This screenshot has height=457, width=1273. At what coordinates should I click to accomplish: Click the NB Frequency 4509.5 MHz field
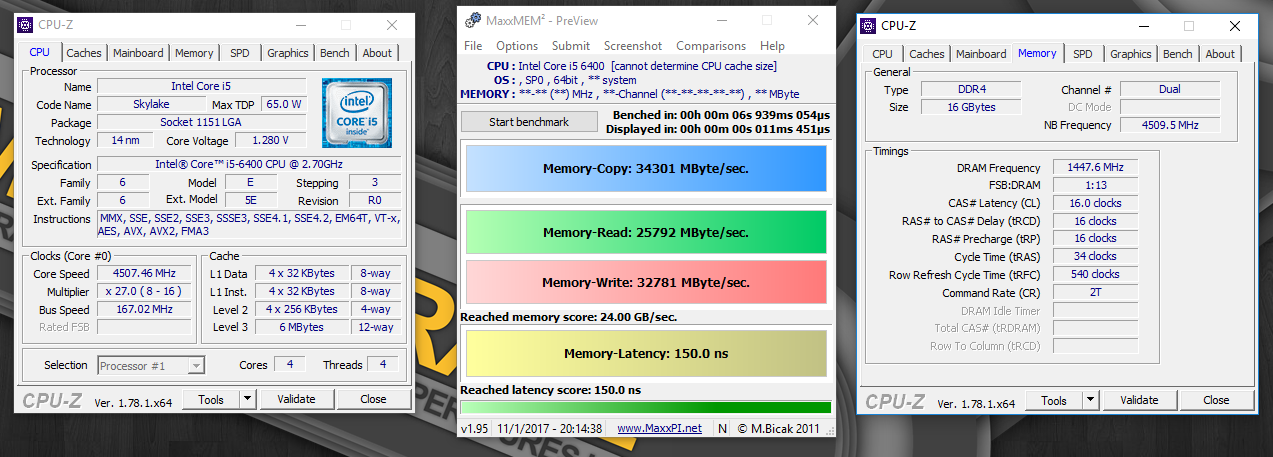point(1170,125)
